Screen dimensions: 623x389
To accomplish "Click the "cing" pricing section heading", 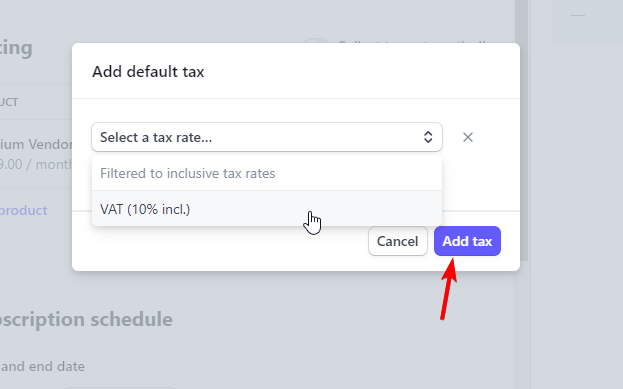I will tap(16, 48).
